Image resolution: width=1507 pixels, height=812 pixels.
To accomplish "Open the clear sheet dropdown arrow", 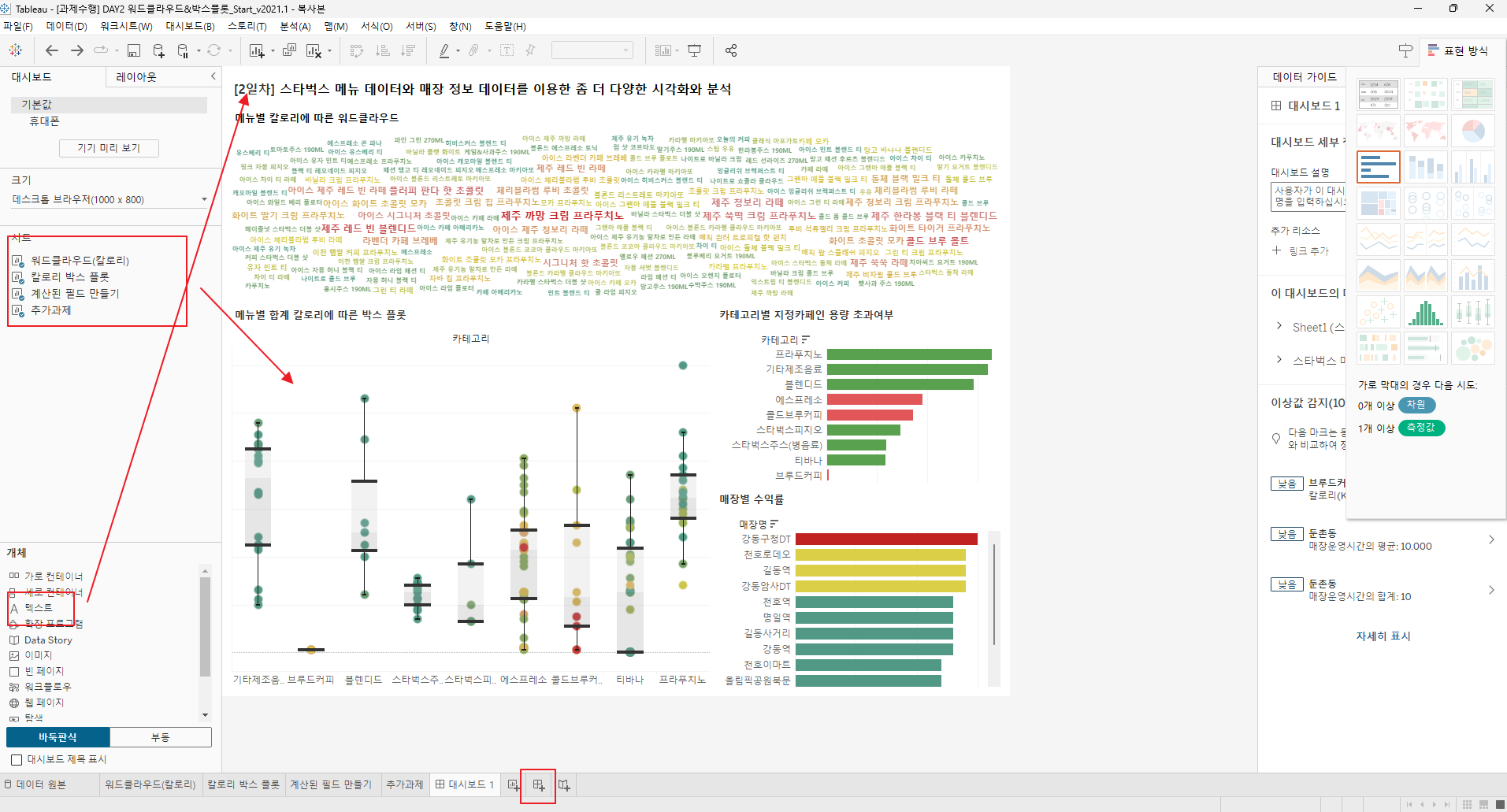I will (329, 51).
